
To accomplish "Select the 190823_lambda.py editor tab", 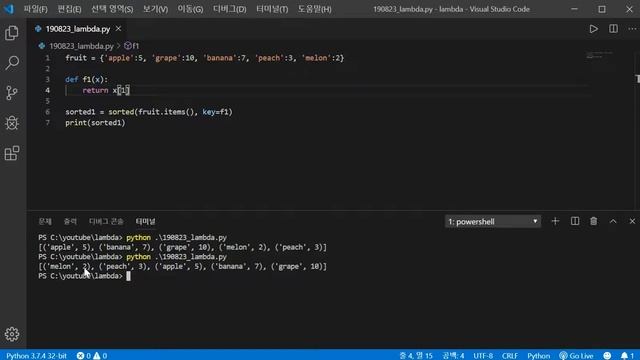I will [x=78, y=29].
